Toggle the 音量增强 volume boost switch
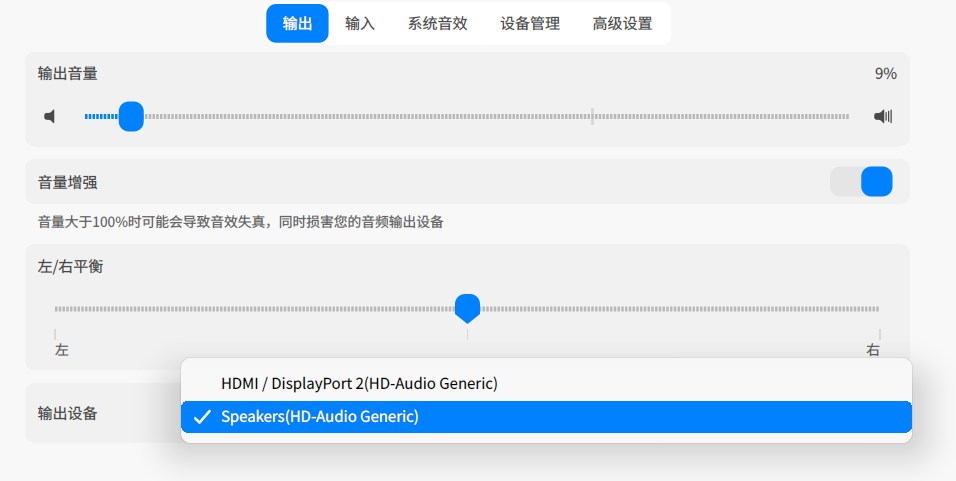 tap(861, 182)
